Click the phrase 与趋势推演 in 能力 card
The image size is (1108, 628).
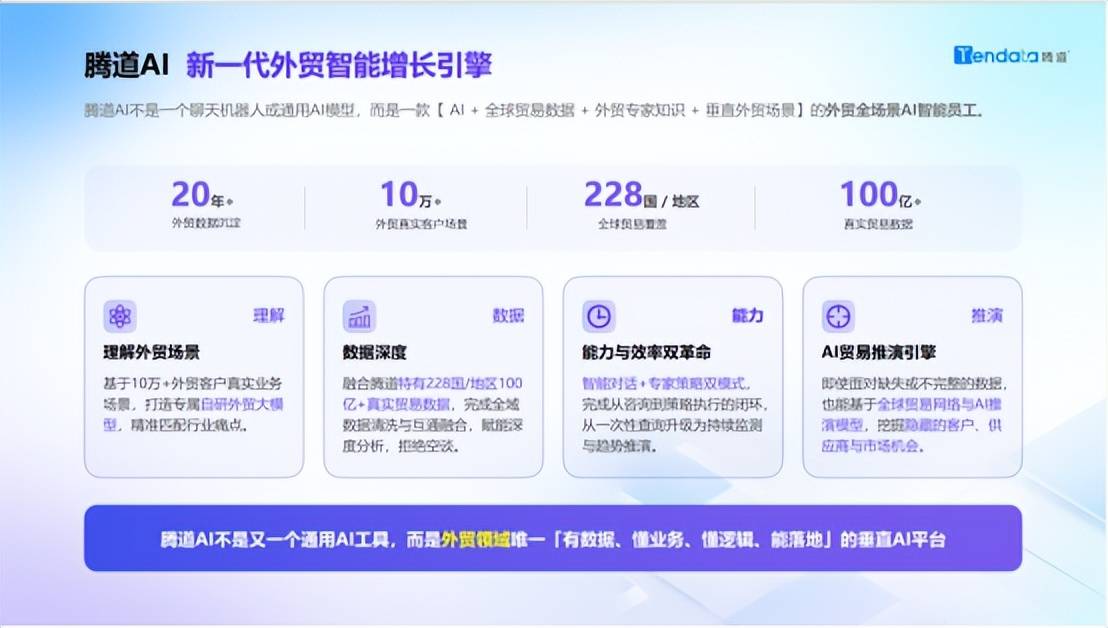pos(619,446)
